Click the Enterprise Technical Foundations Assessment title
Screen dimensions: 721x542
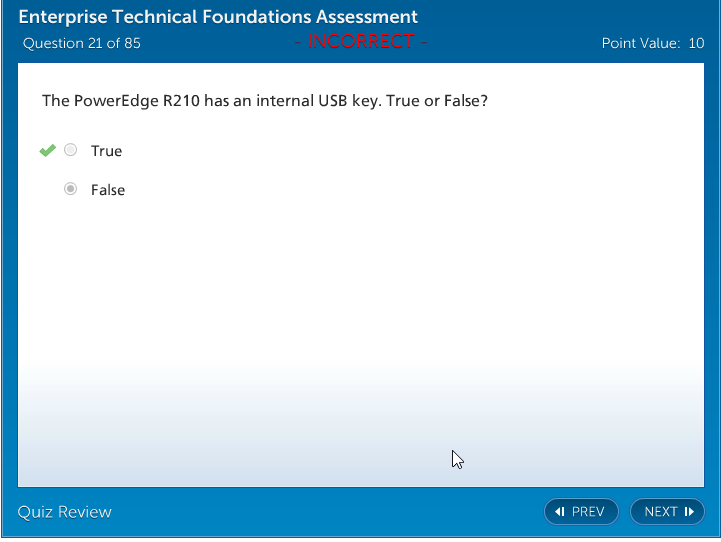pyautogui.click(x=219, y=17)
